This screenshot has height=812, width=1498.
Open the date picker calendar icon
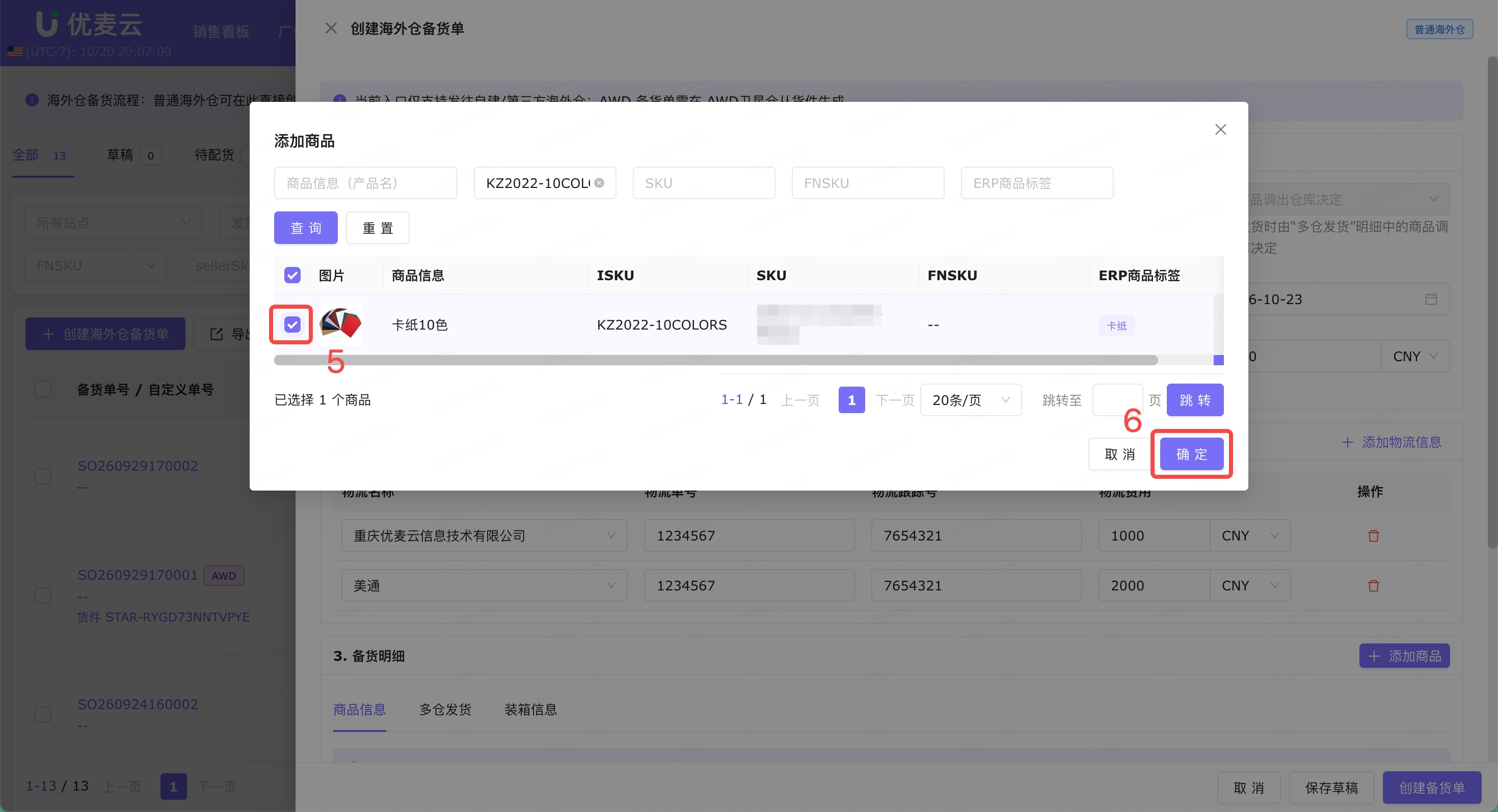click(x=1431, y=299)
